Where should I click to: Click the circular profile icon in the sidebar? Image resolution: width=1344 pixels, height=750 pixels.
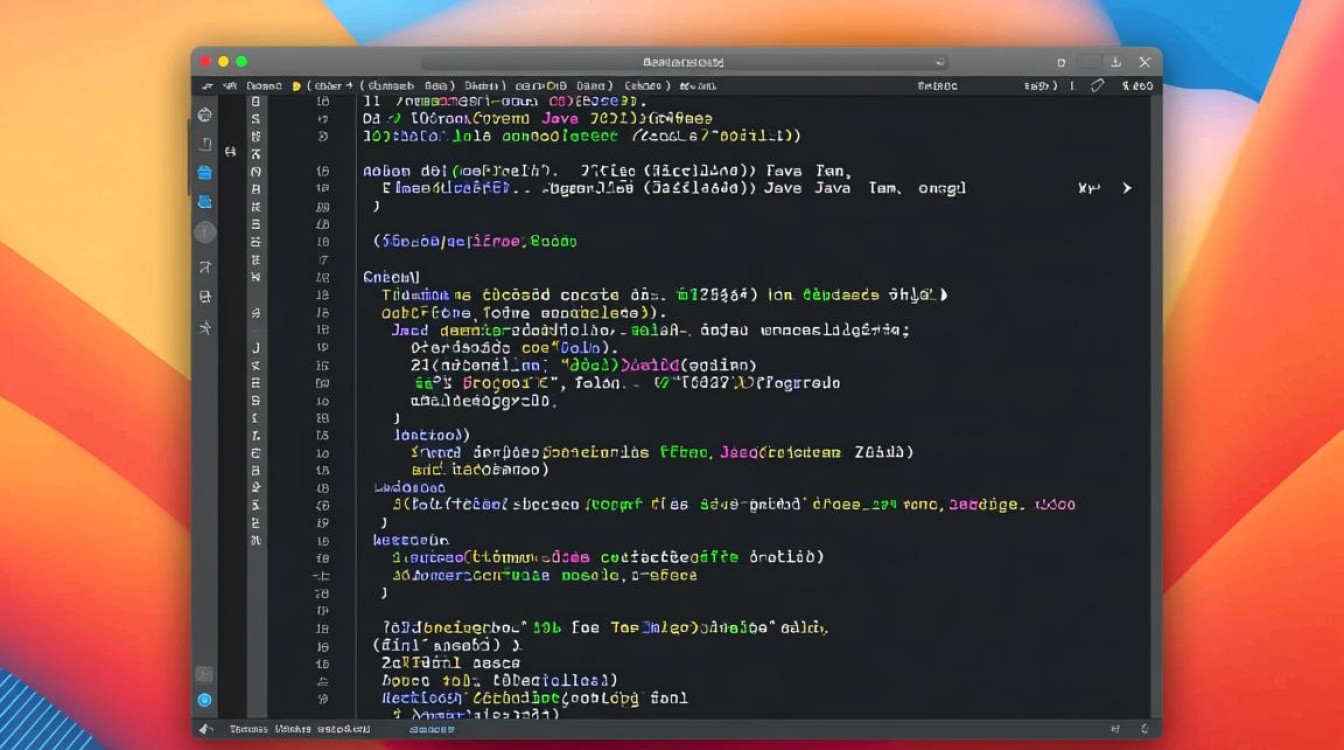pyautogui.click(x=204, y=233)
